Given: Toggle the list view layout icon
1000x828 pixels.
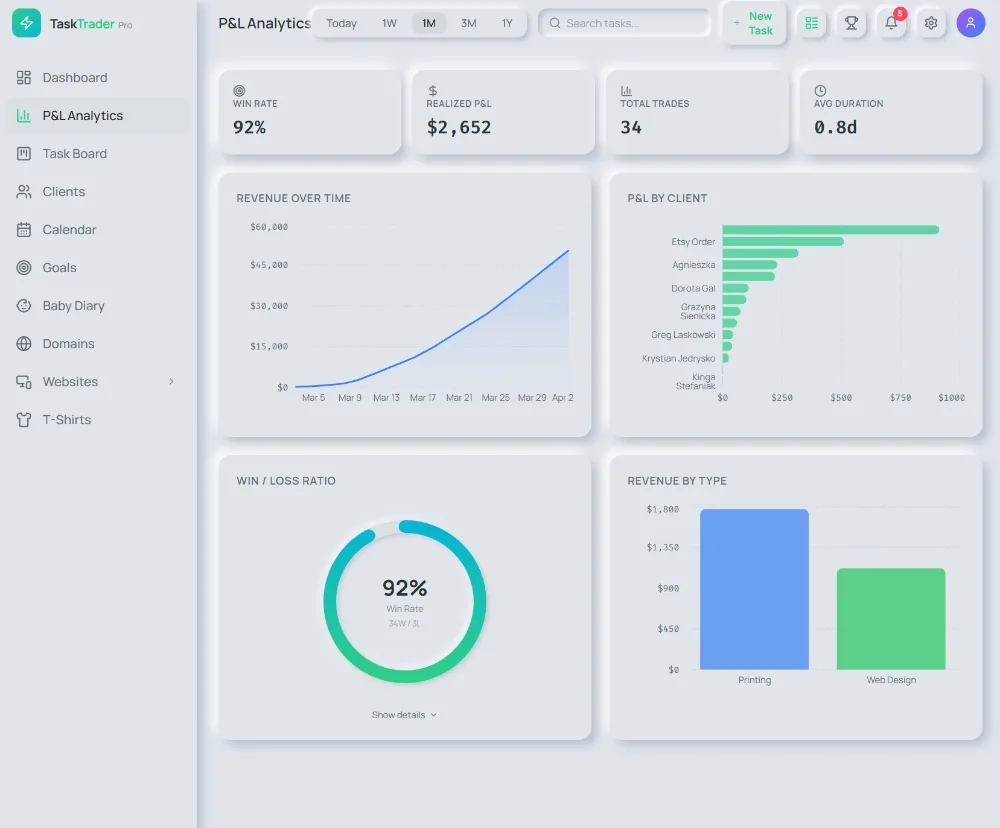Looking at the screenshot, I should (x=811, y=23).
